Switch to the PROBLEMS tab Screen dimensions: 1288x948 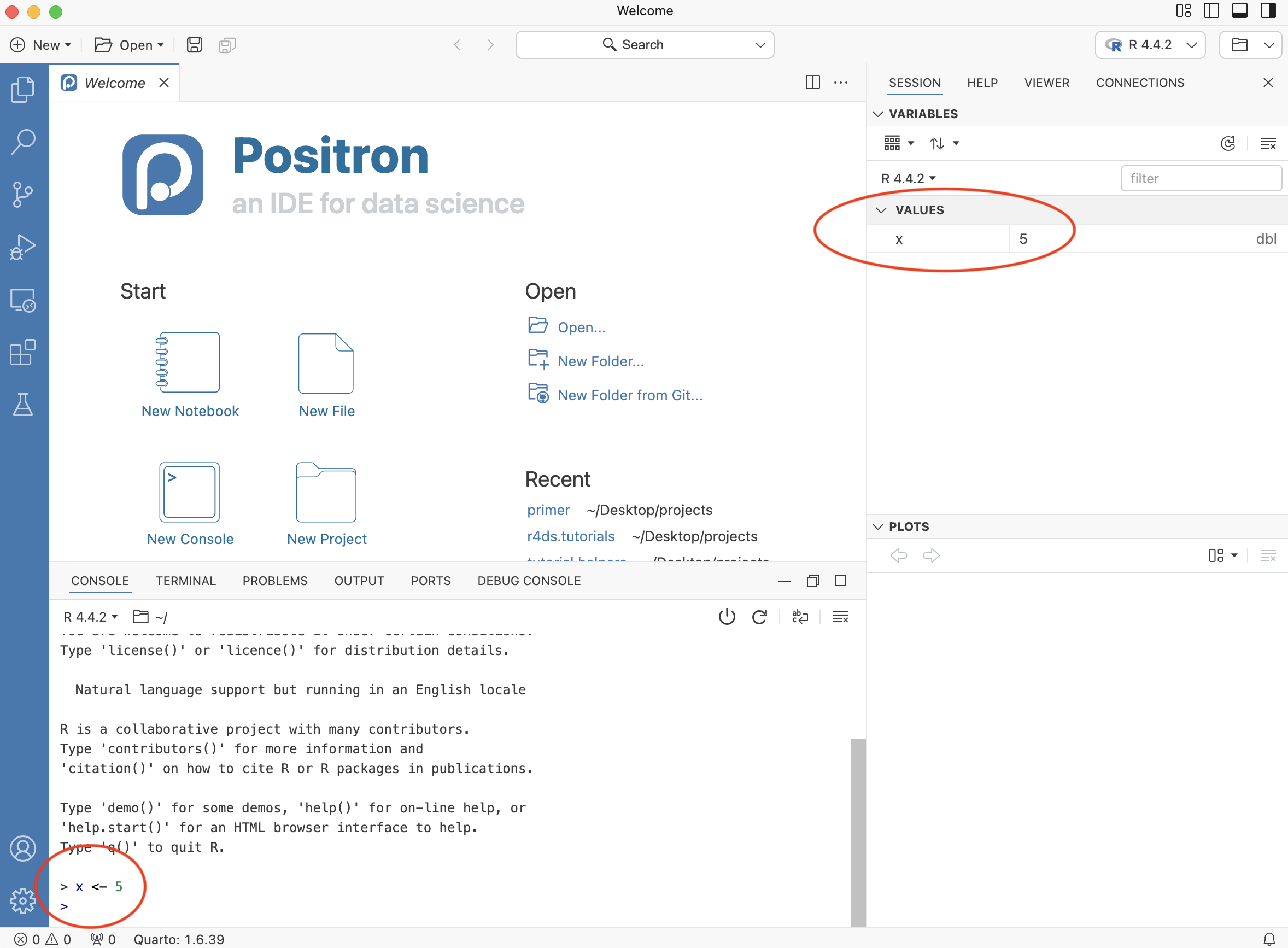pos(275,581)
